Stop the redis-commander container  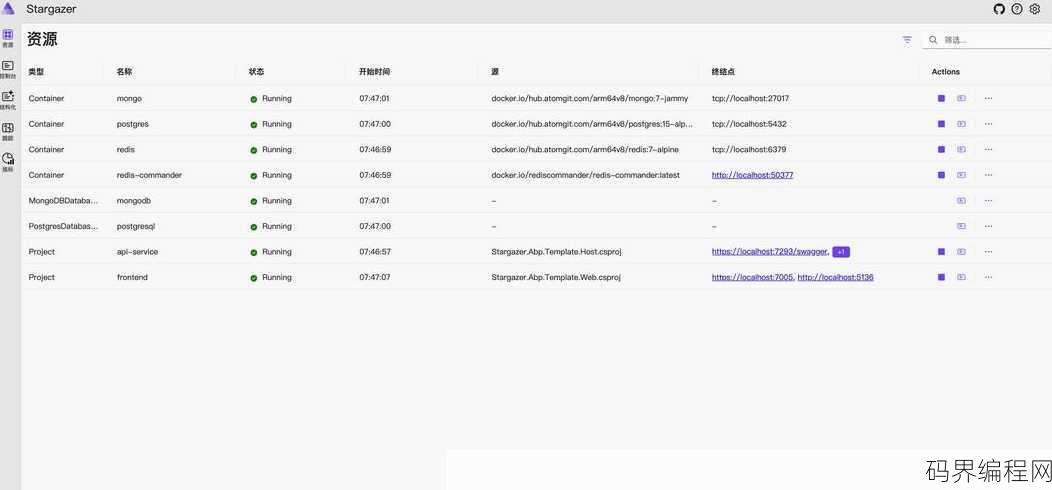pyautogui.click(x=941, y=175)
